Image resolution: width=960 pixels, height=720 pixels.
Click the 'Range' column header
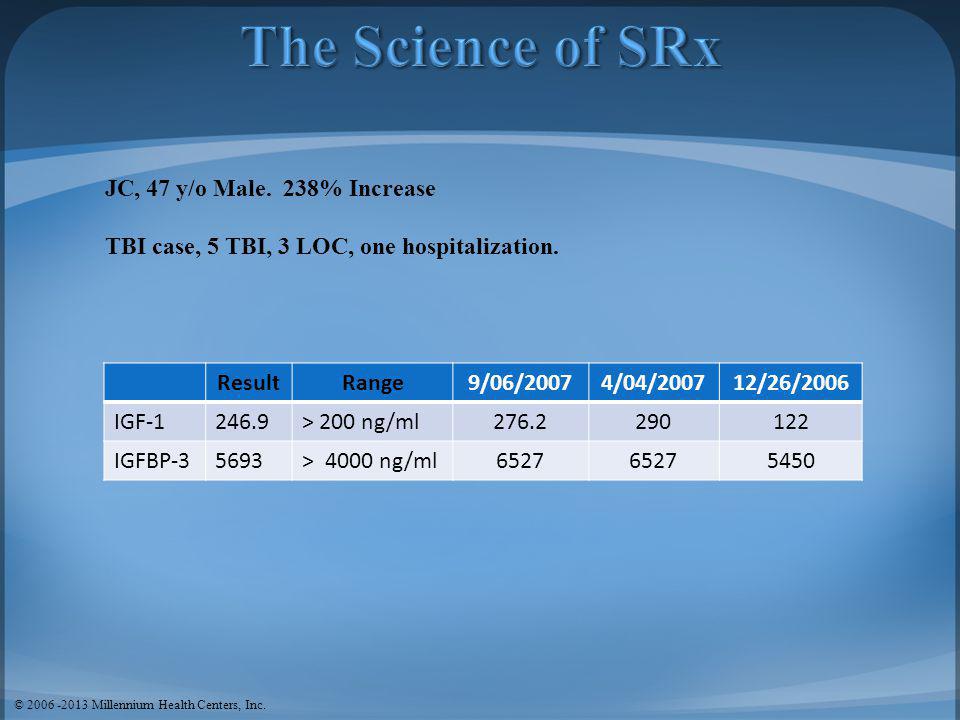click(372, 382)
